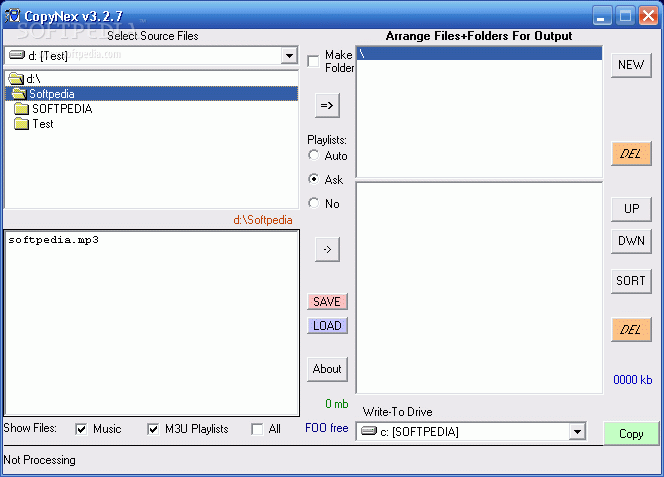This screenshot has height=477, width=664.
Task: Click the SAVE button
Action: click(327, 302)
